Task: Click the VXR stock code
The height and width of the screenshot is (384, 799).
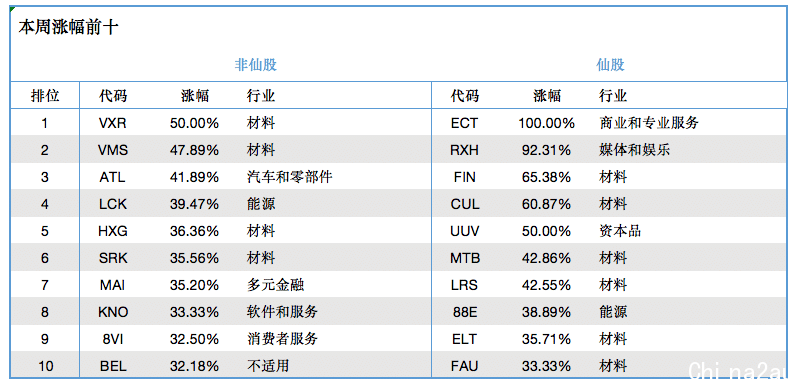Action: [x=113, y=123]
